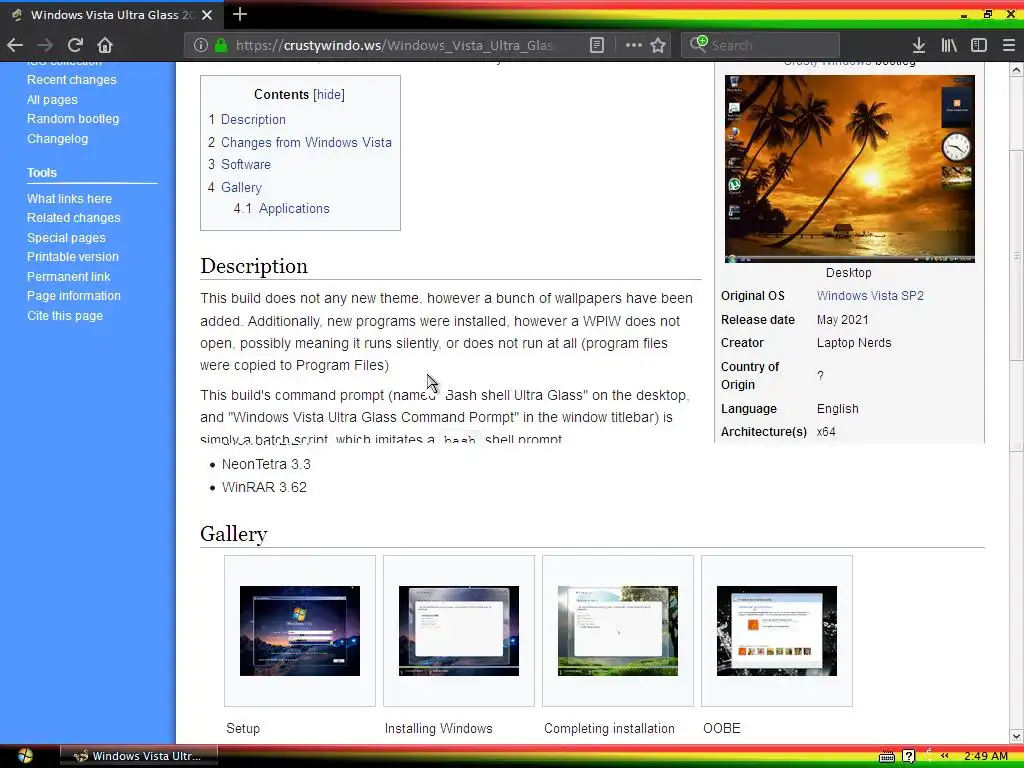Open page actions three-dots menu

633,45
